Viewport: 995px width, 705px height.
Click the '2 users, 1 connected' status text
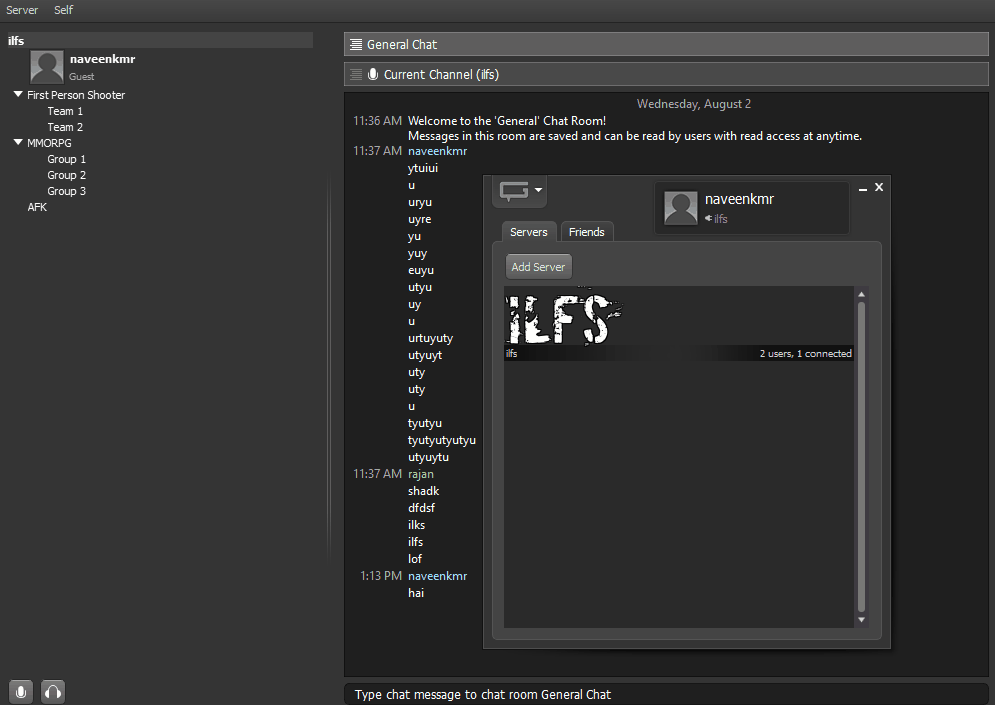[x=805, y=353]
